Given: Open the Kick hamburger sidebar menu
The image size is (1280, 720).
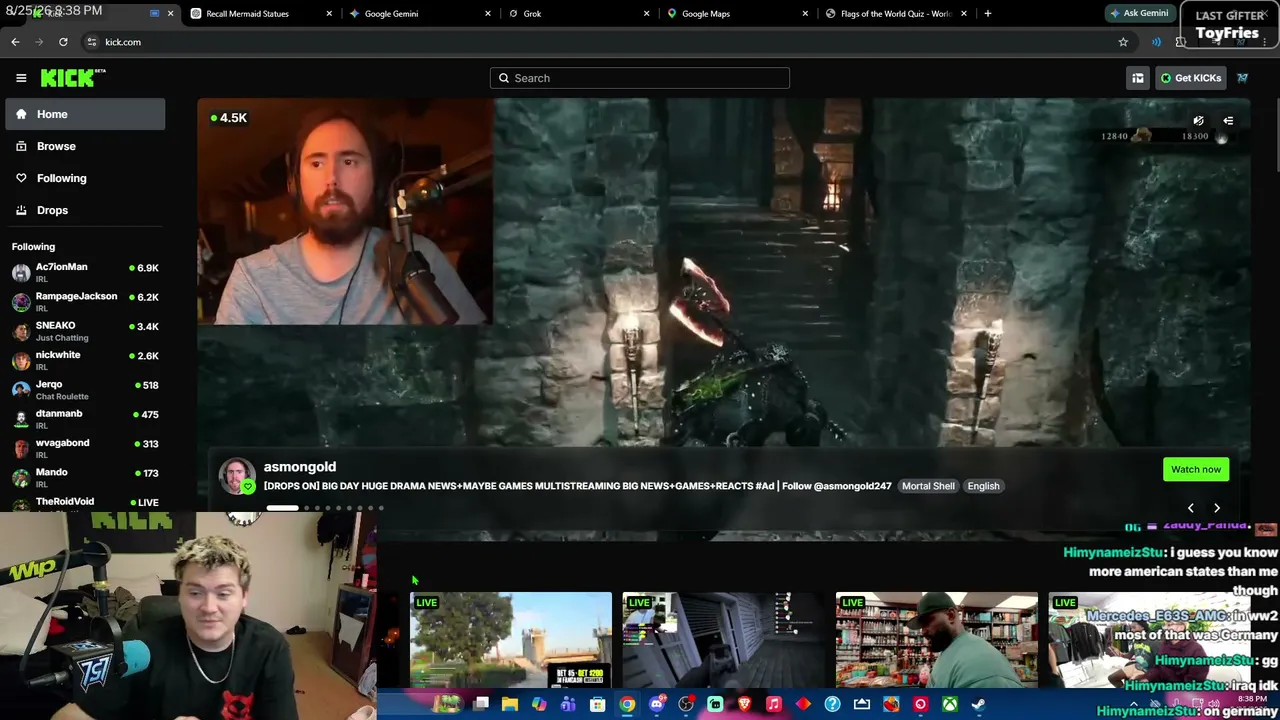Looking at the screenshot, I should [21, 78].
